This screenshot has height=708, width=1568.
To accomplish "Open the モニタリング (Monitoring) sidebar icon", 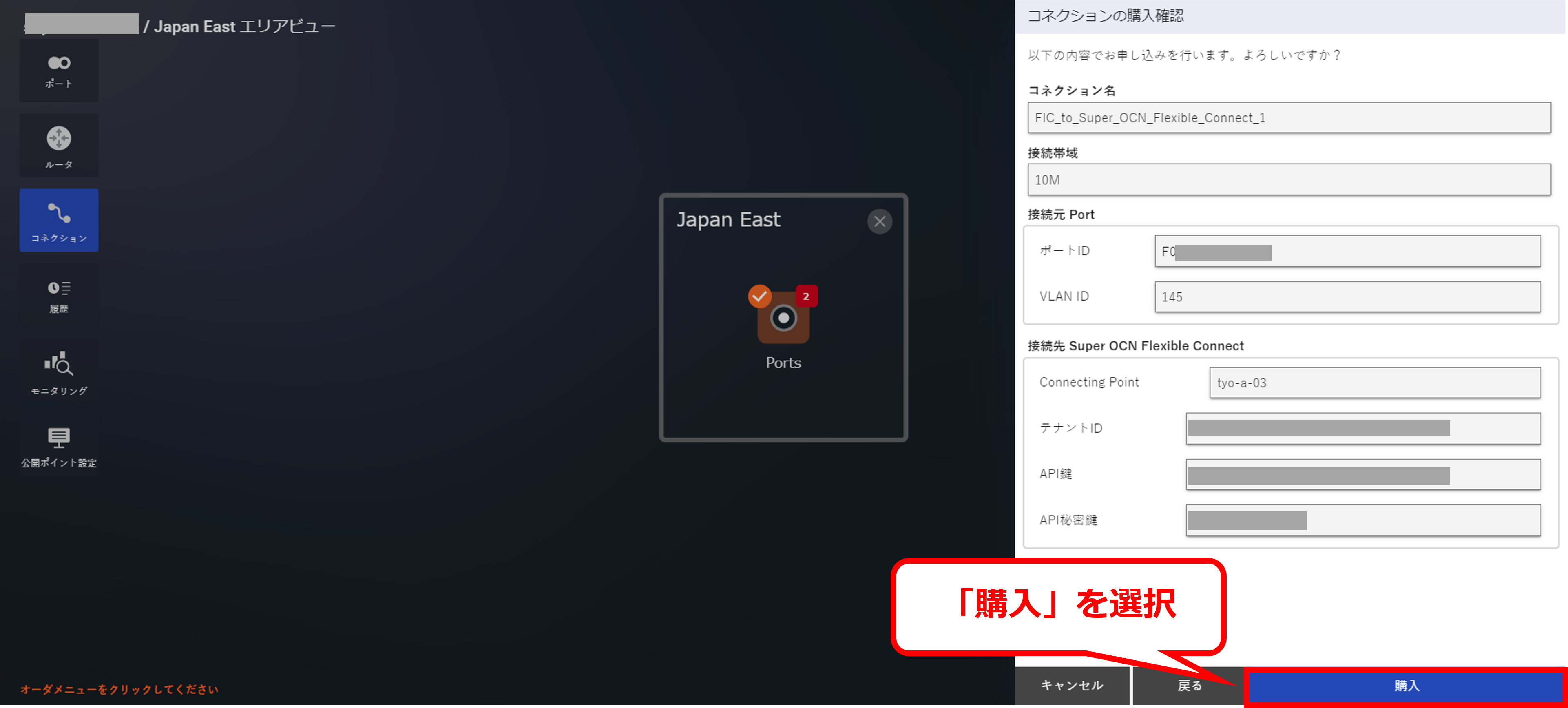I will (x=59, y=372).
